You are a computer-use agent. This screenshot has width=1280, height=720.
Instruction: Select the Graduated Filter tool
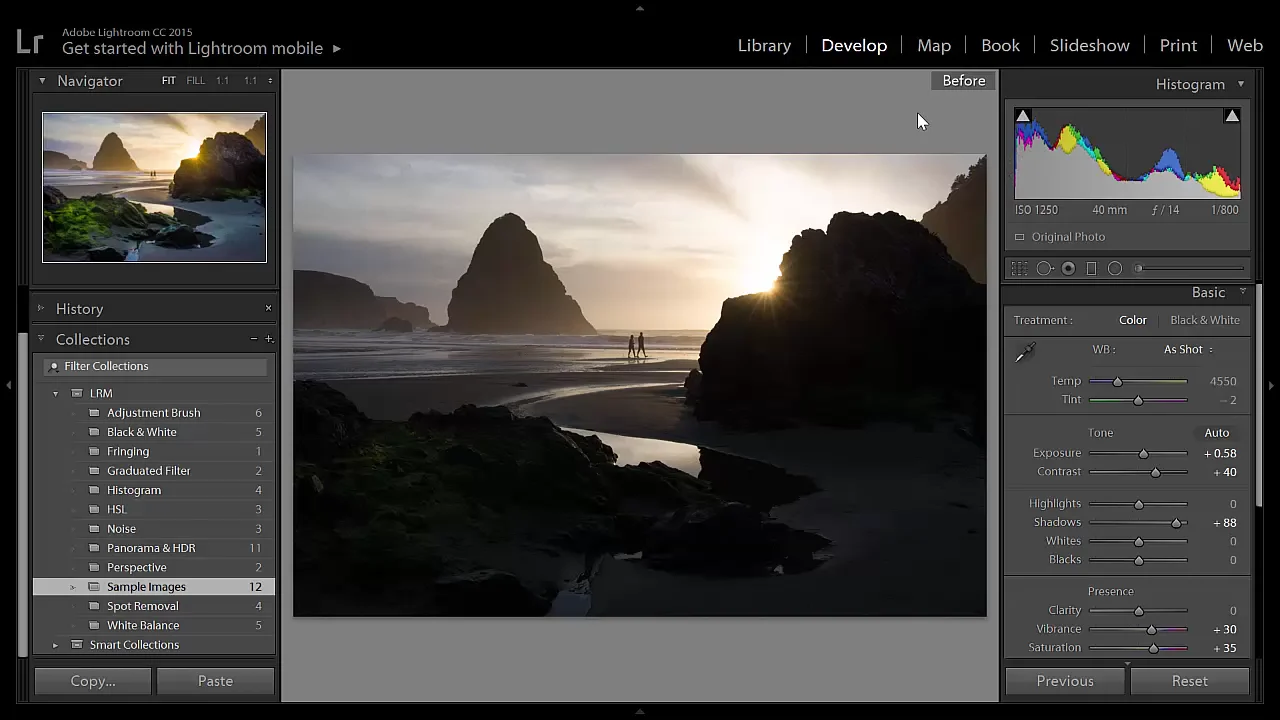(x=1092, y=269)
